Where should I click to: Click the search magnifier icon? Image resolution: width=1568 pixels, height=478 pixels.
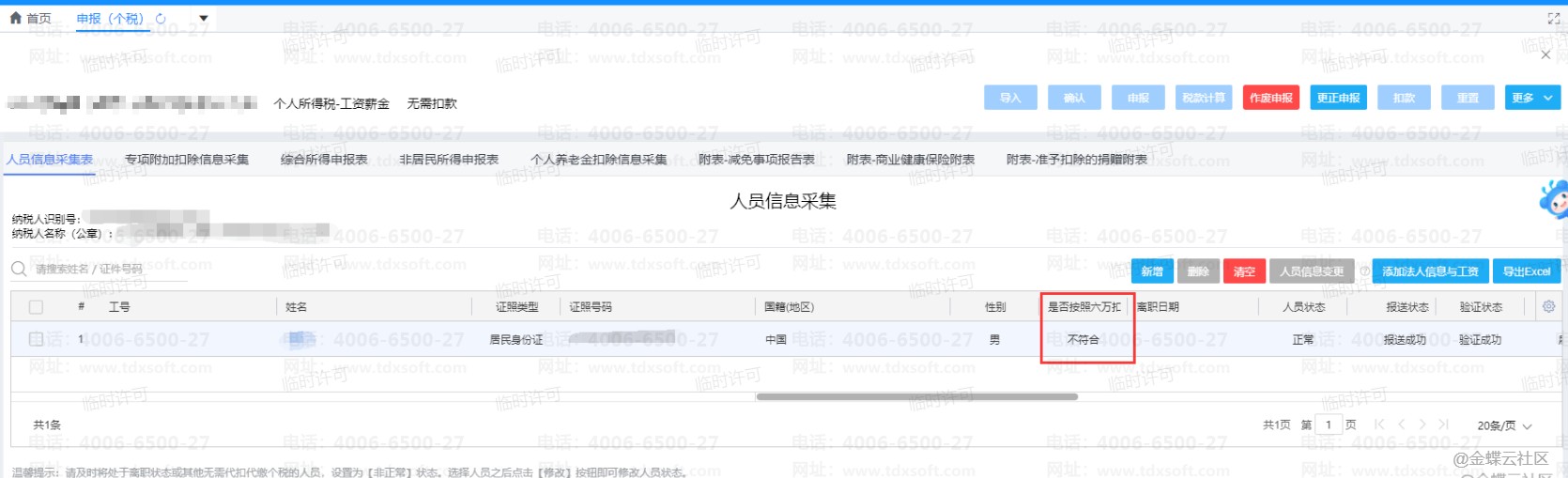pyautogui.click(x=19, y=270)
